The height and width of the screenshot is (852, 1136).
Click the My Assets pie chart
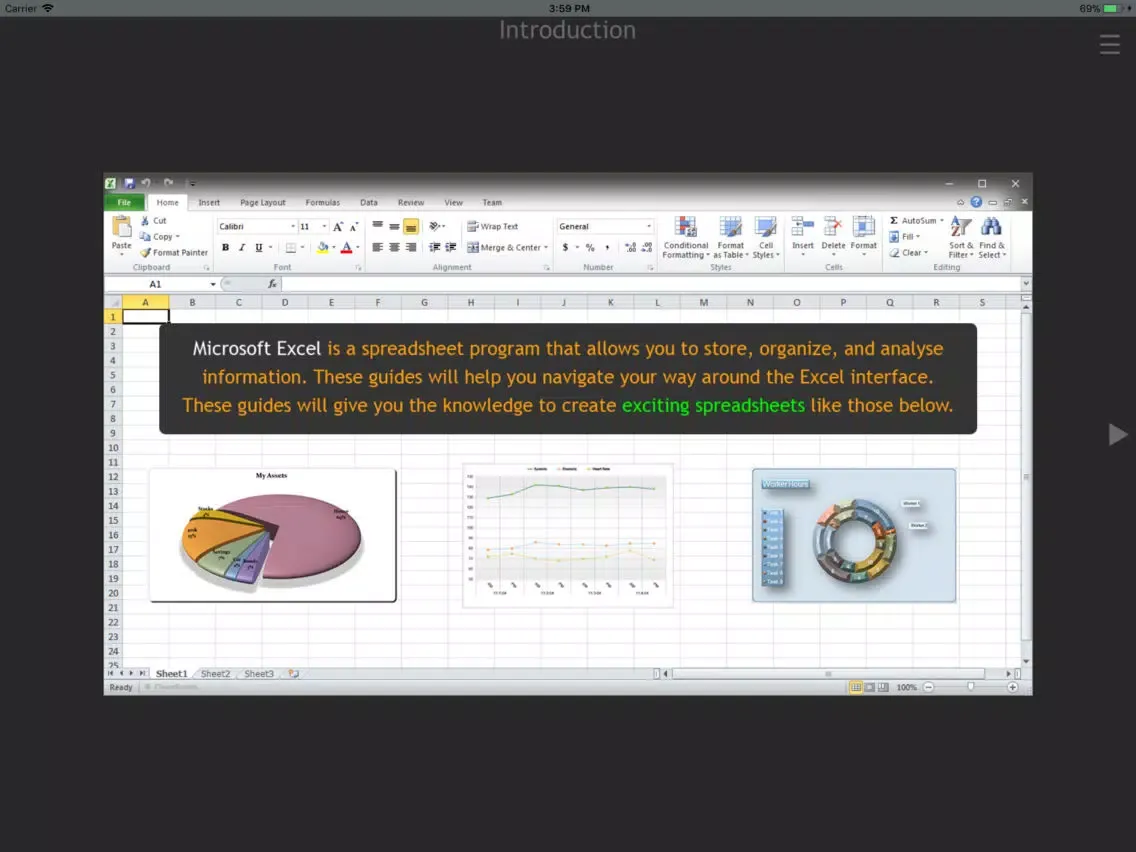(x=272, y=535)
